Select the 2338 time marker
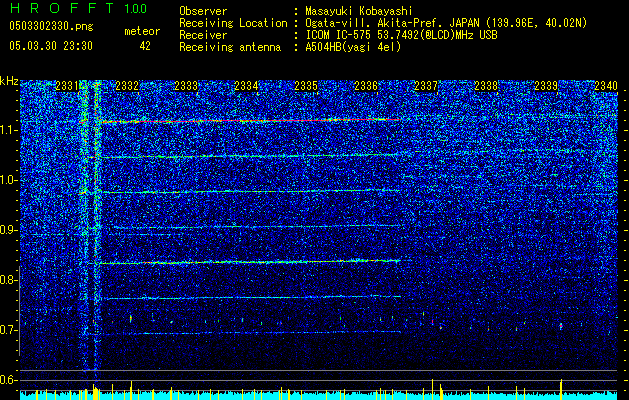Image resolution: width=629 pixels, height=400 pixels. pyautogui.click(x=486, y=86)
